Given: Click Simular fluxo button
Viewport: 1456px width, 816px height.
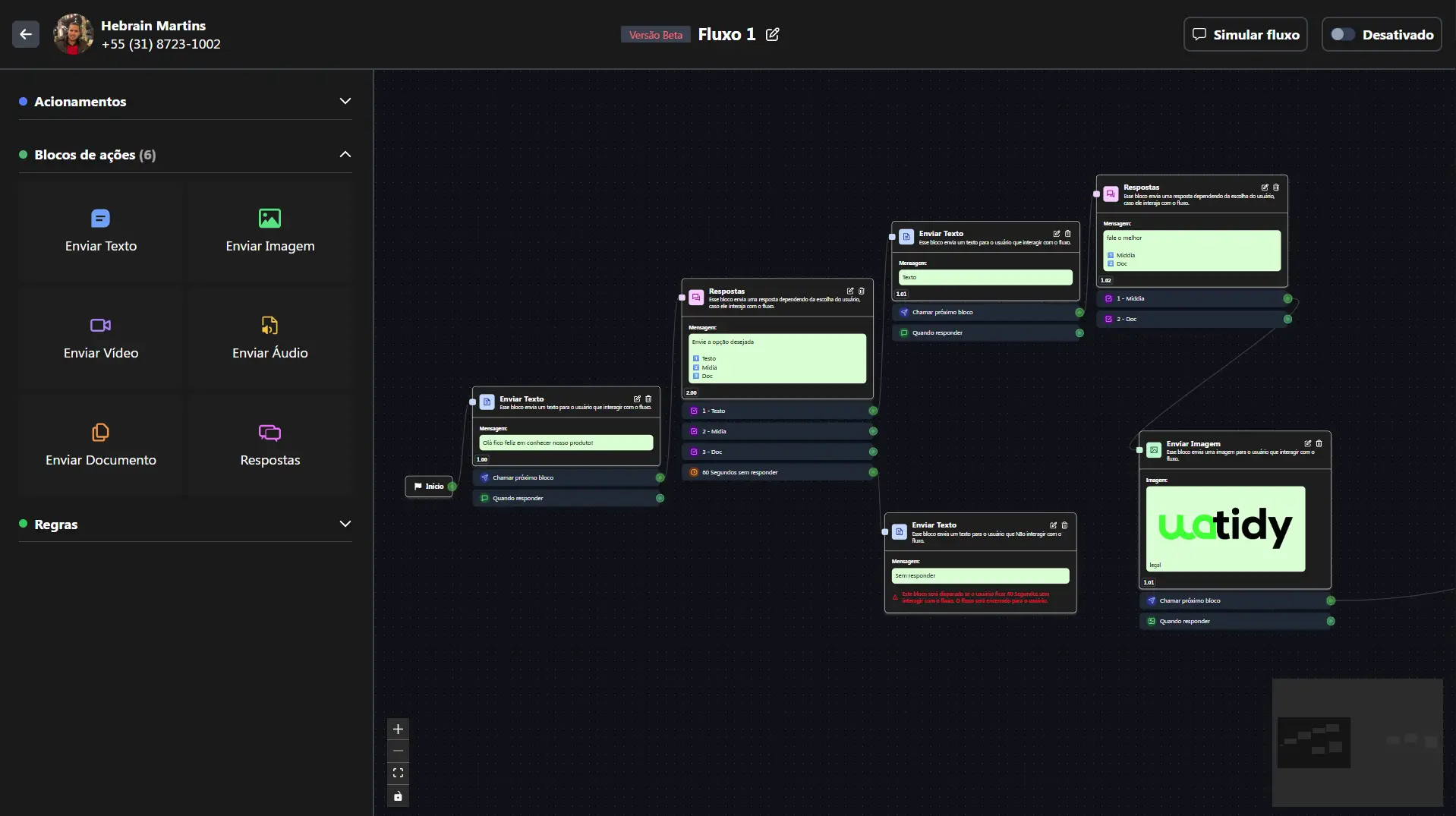Looking at the screenshot, I should [1245, 34].
